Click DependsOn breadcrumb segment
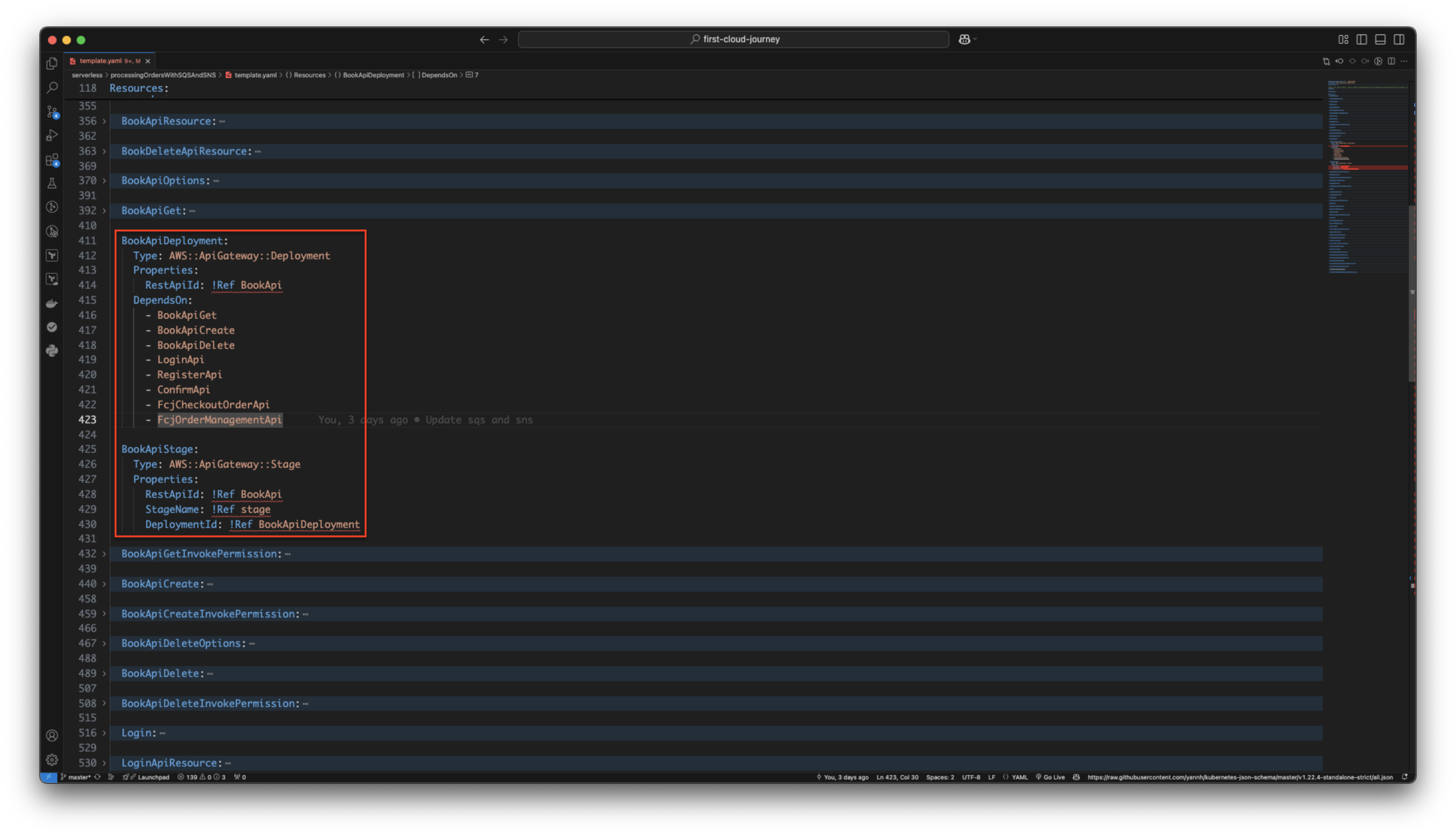Viewport: 1456px width, 836px height. [x=439, y=75]
